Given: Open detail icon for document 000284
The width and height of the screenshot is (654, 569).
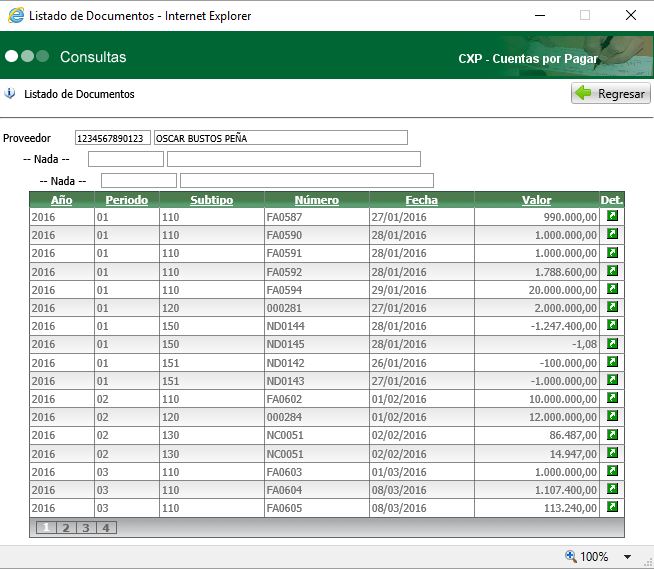Looking at the screenshot, I should point(612,417).
